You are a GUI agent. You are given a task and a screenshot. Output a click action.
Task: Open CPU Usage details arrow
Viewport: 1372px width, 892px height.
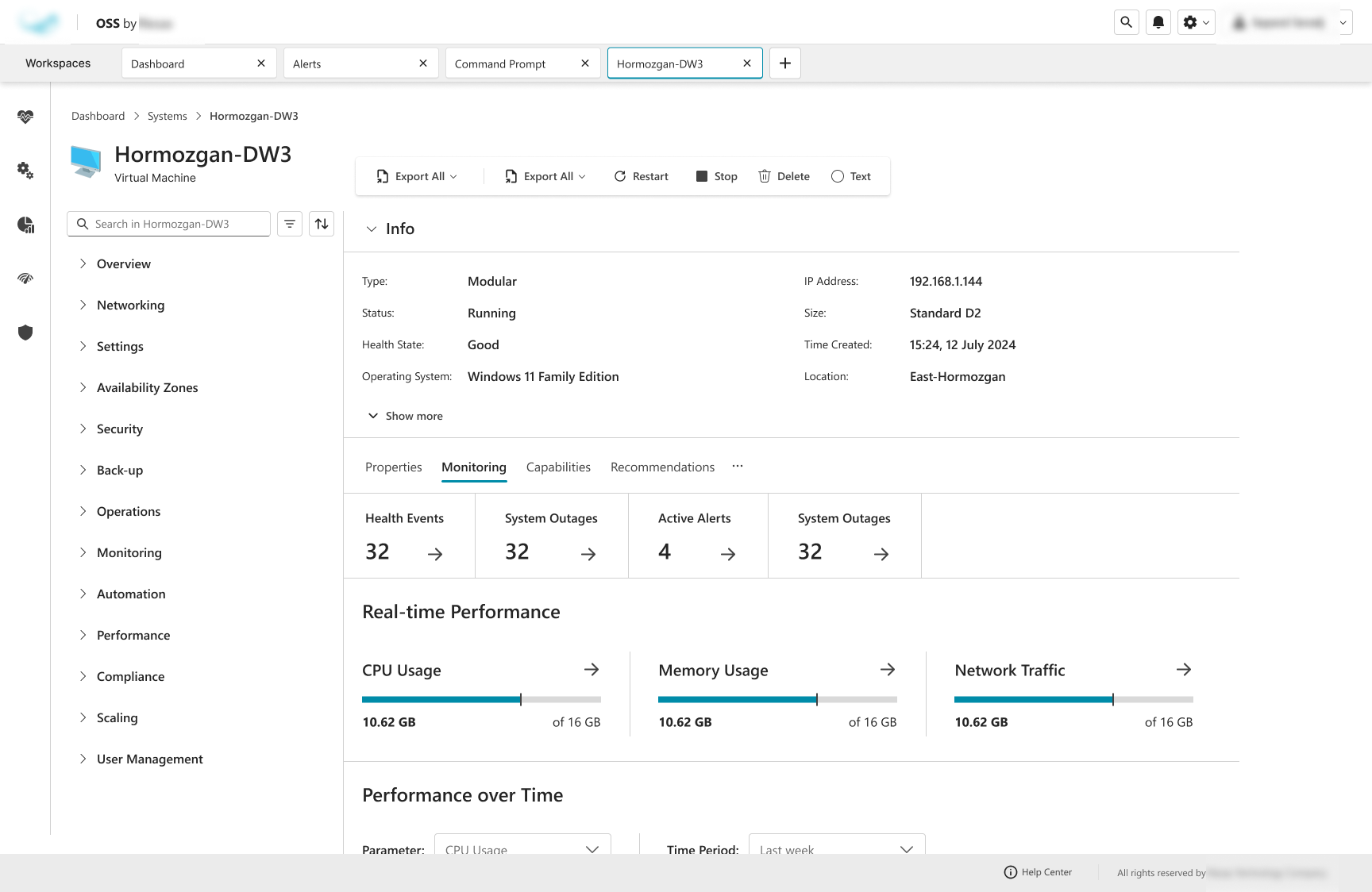[x=591, y=670]
